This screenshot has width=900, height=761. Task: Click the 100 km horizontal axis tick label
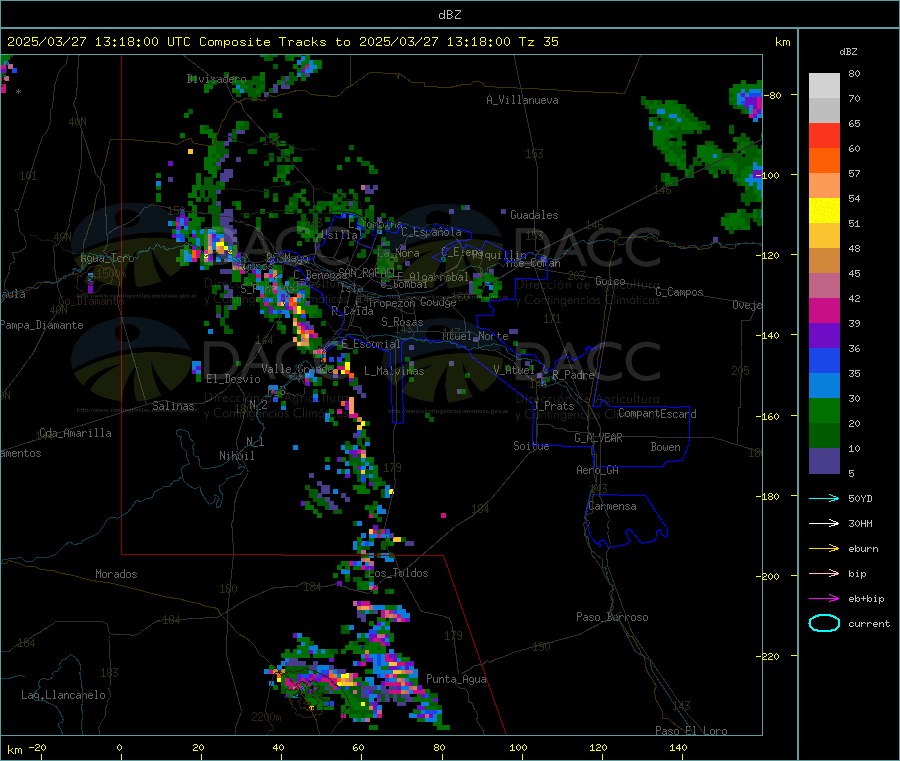(518, 747)
